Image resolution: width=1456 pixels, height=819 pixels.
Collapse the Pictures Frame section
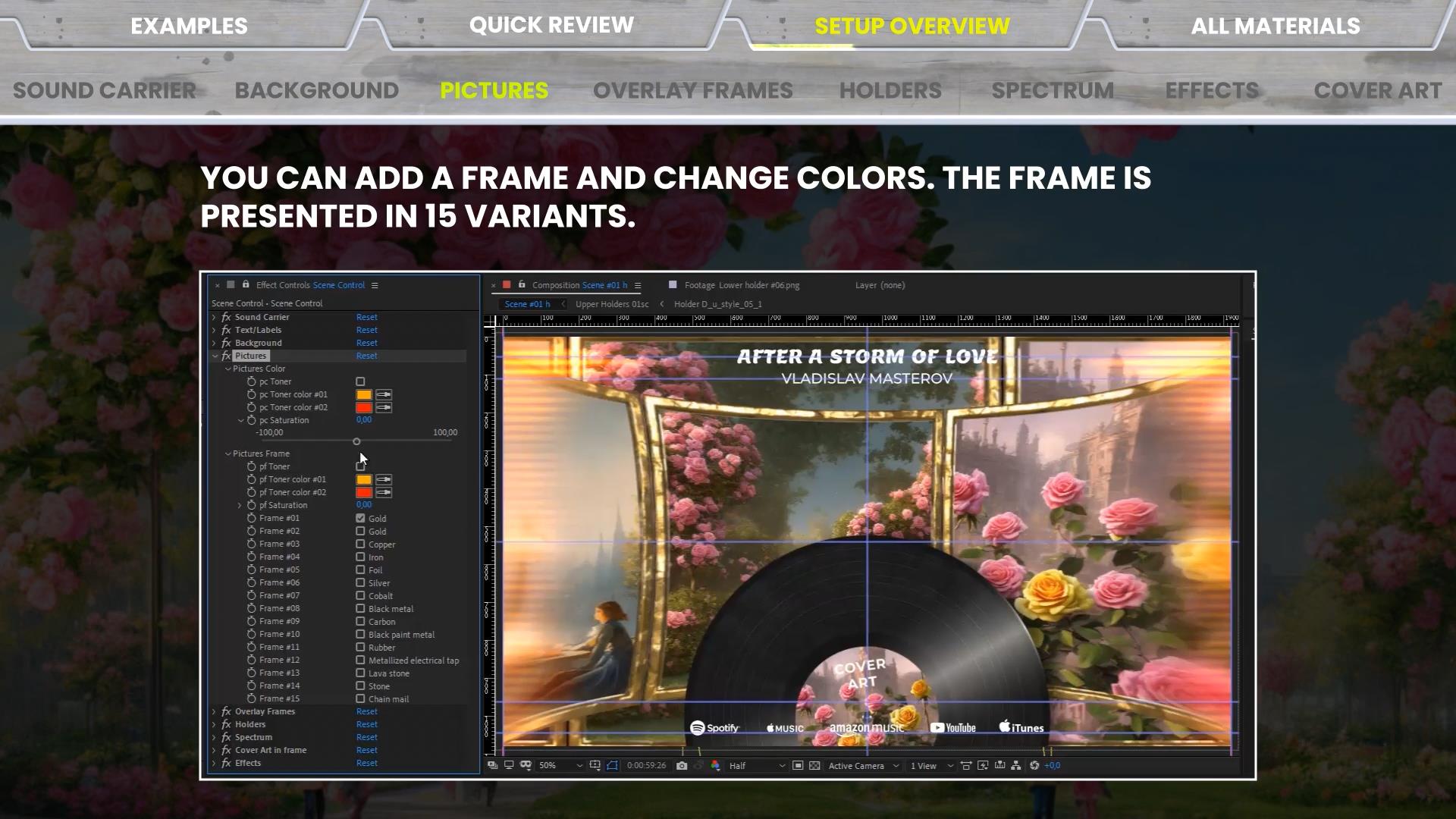[227, 453]
